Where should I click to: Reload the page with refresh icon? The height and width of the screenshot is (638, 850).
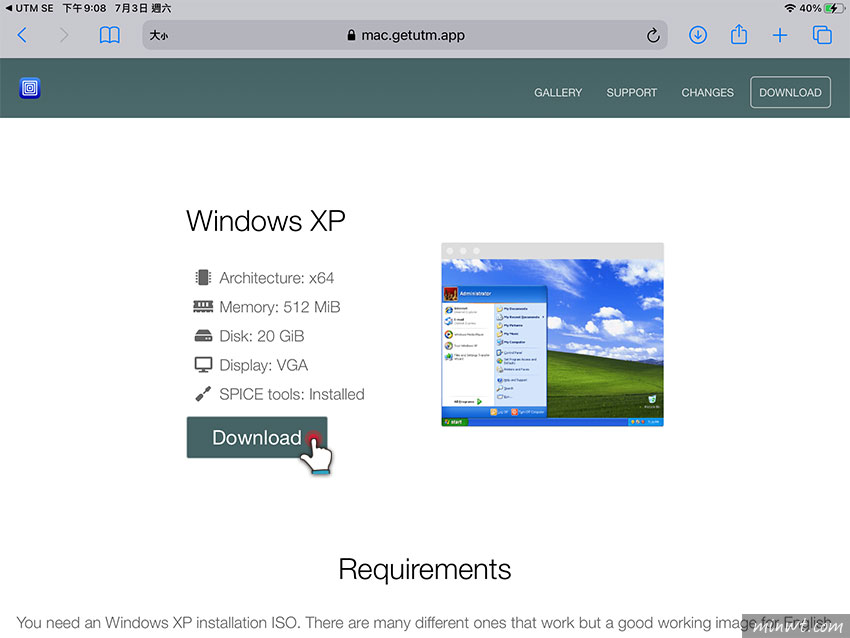pyautogui.click(x=653, y=36)
